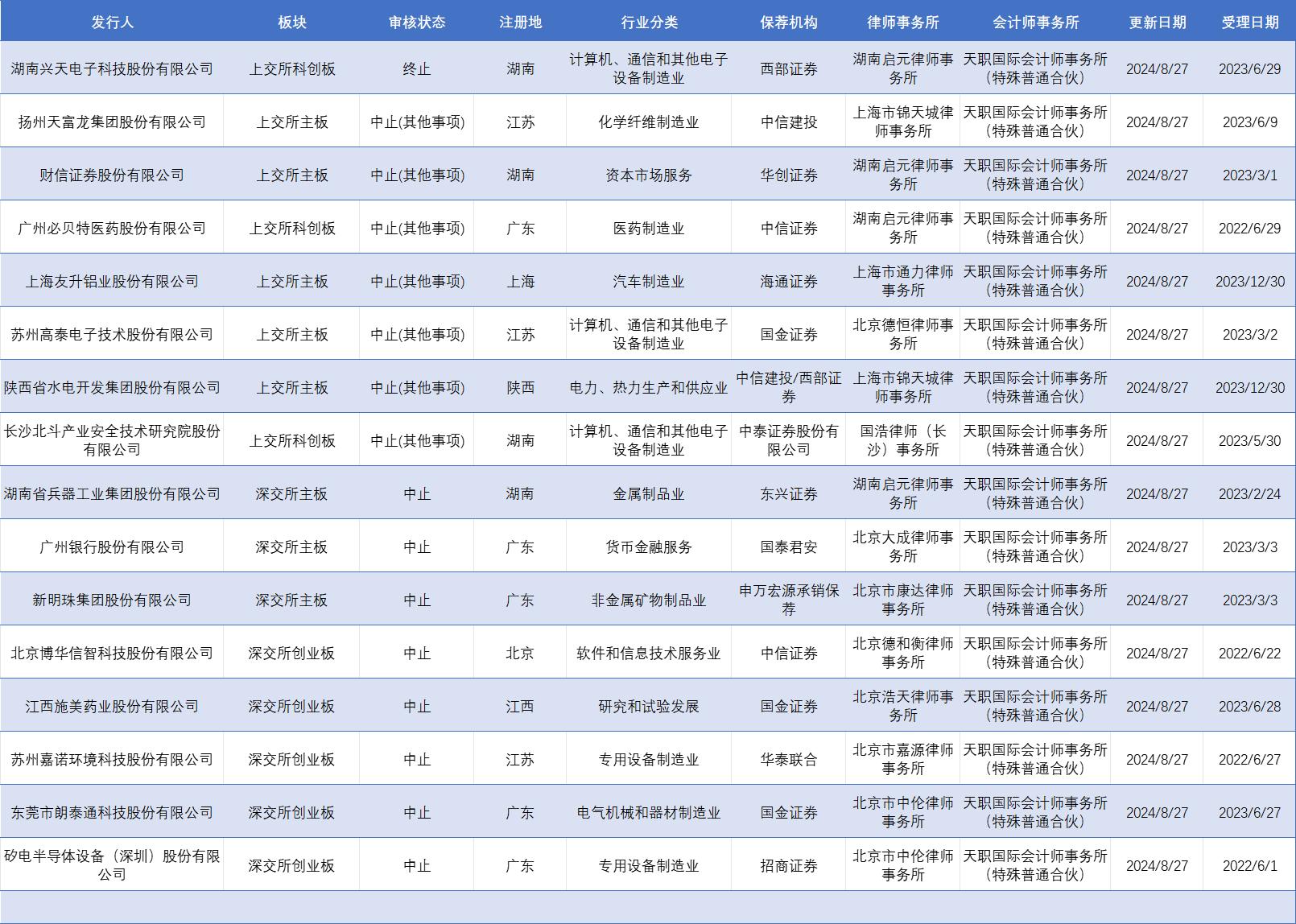Click the 保荐机构 column header
The image size is (1296, 924).
pos(789,23)
